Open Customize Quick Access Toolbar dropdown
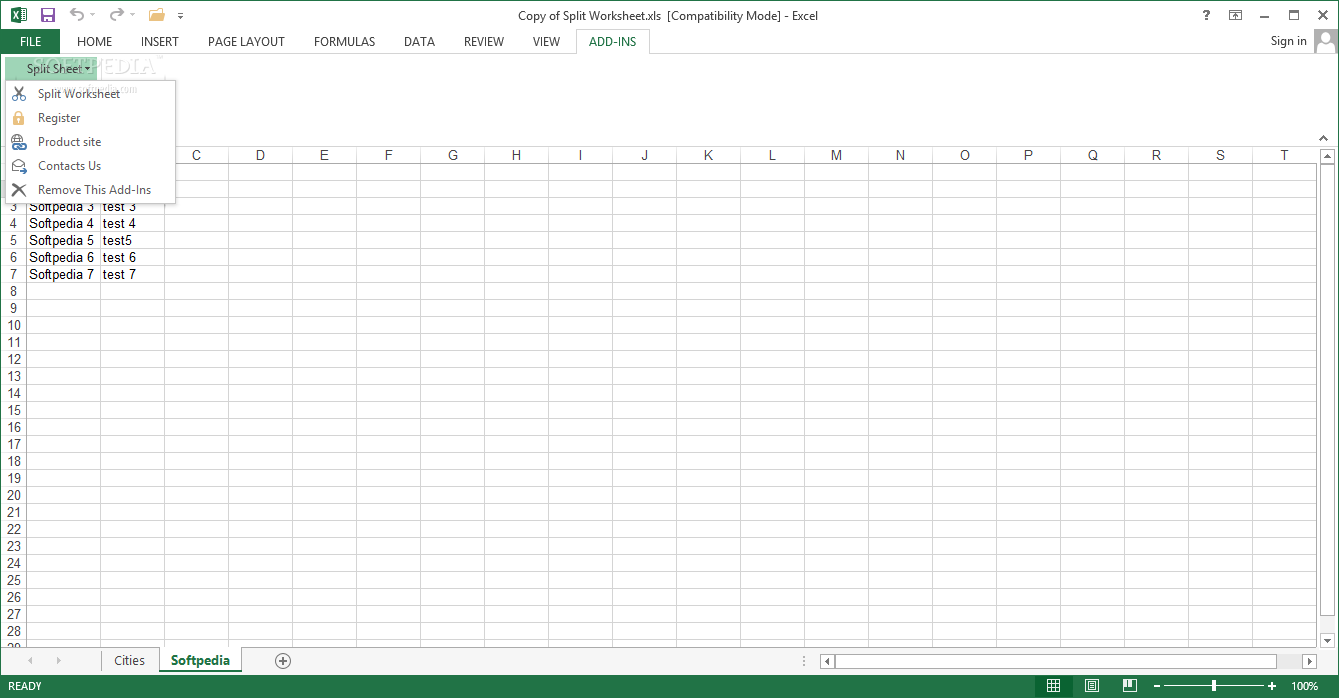 (x=180, y=16)
